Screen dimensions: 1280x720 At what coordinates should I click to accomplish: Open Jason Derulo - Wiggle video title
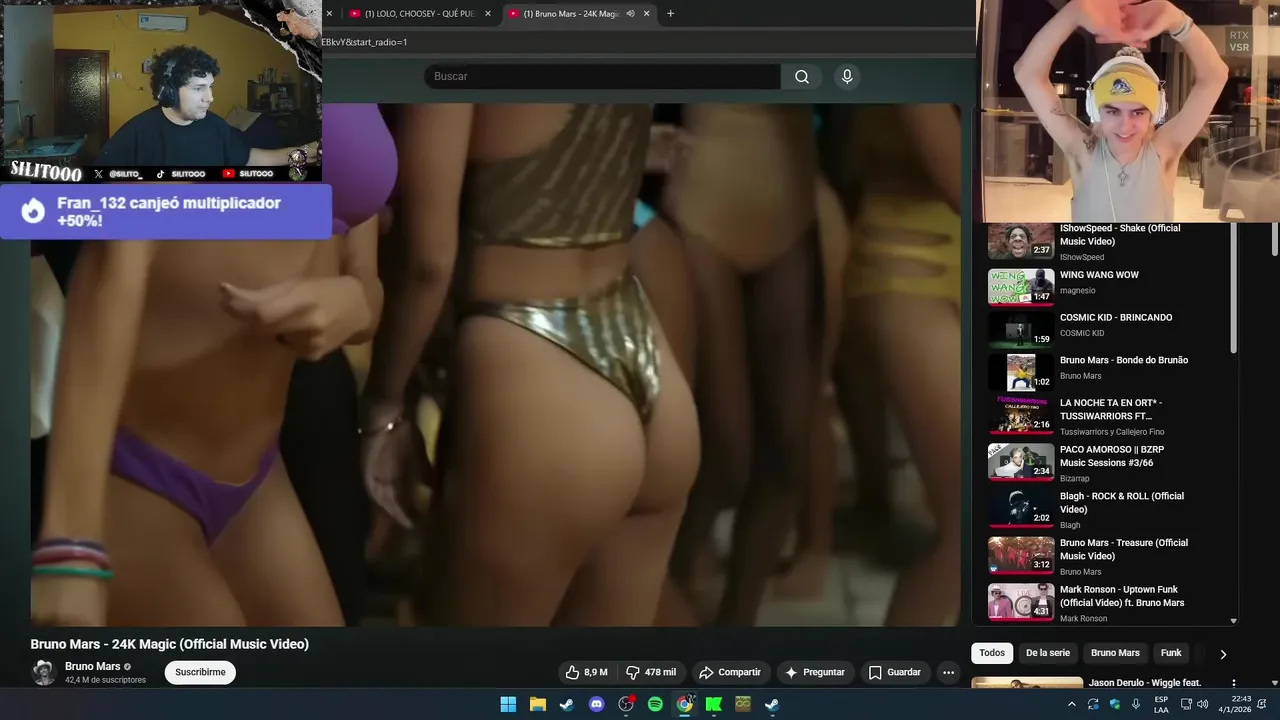coord(1145,683)
